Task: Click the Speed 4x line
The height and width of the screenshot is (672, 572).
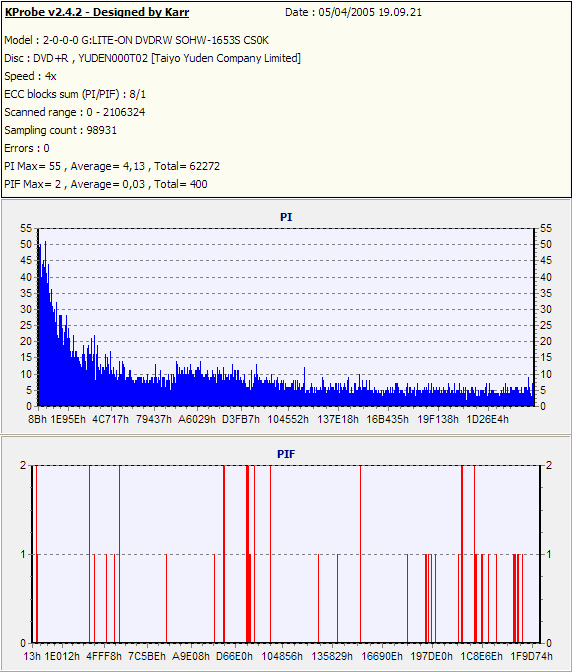Action: click(x=30, y=76)
